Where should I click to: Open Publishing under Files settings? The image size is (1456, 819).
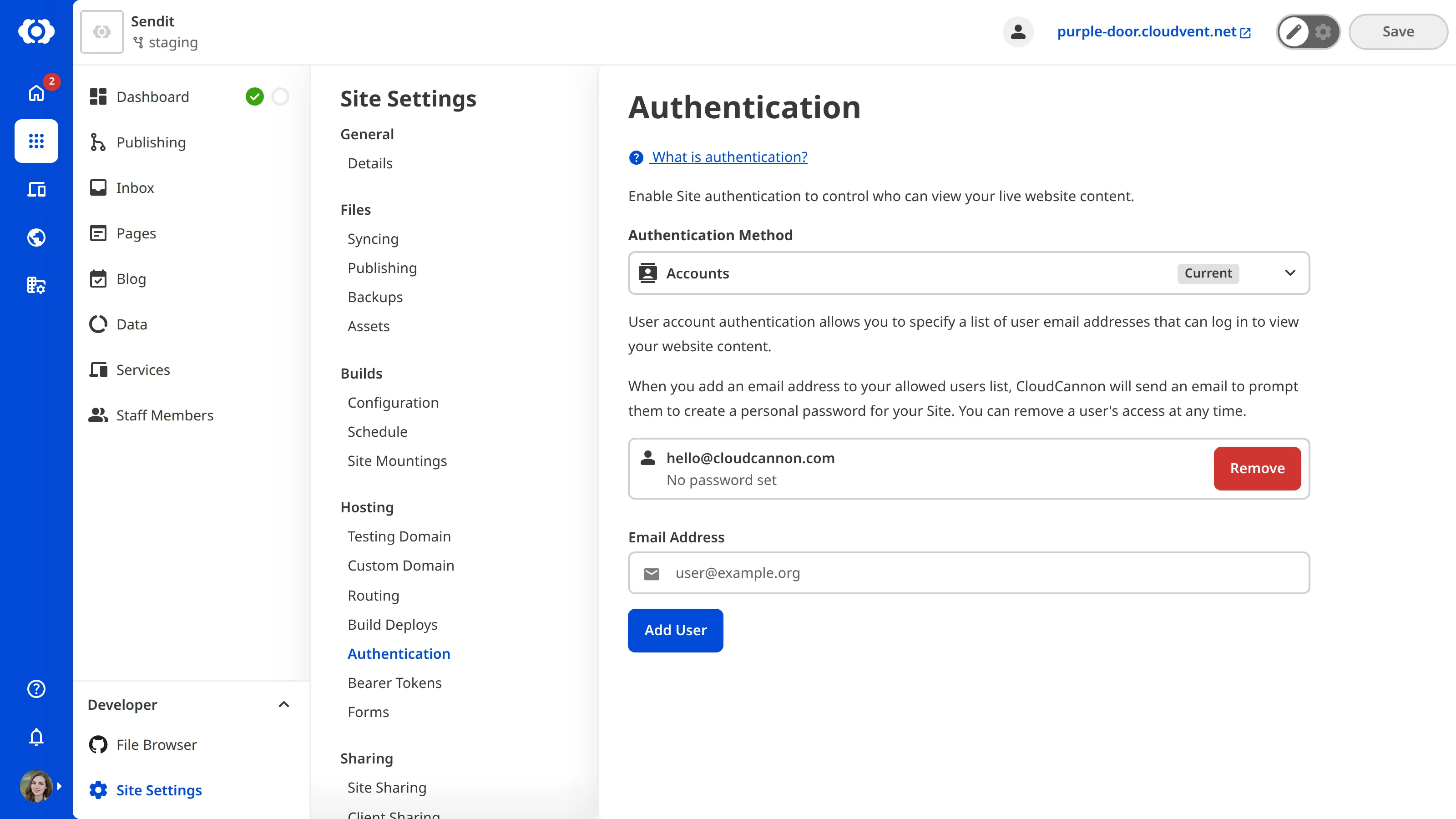382,268
